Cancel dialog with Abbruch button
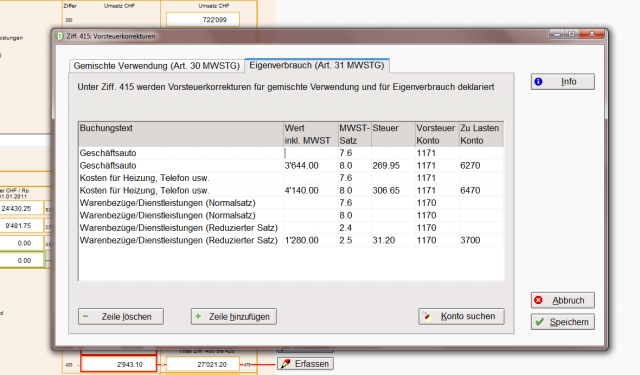The image size is (640, 375). coord(562,300)
